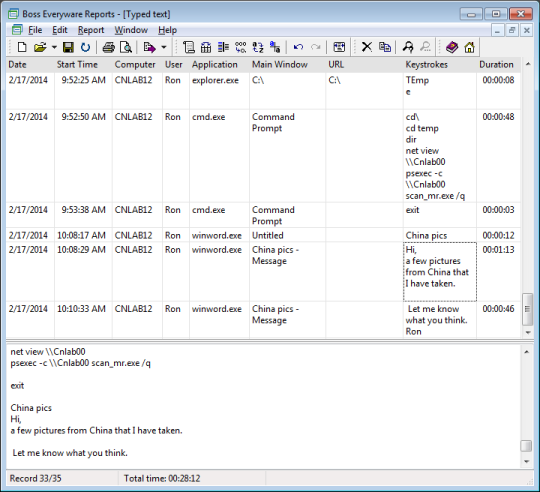The height and width of the screenshot is (492, 540).
Task: Select the 'Untitled' main window cell
Action: 288,235
